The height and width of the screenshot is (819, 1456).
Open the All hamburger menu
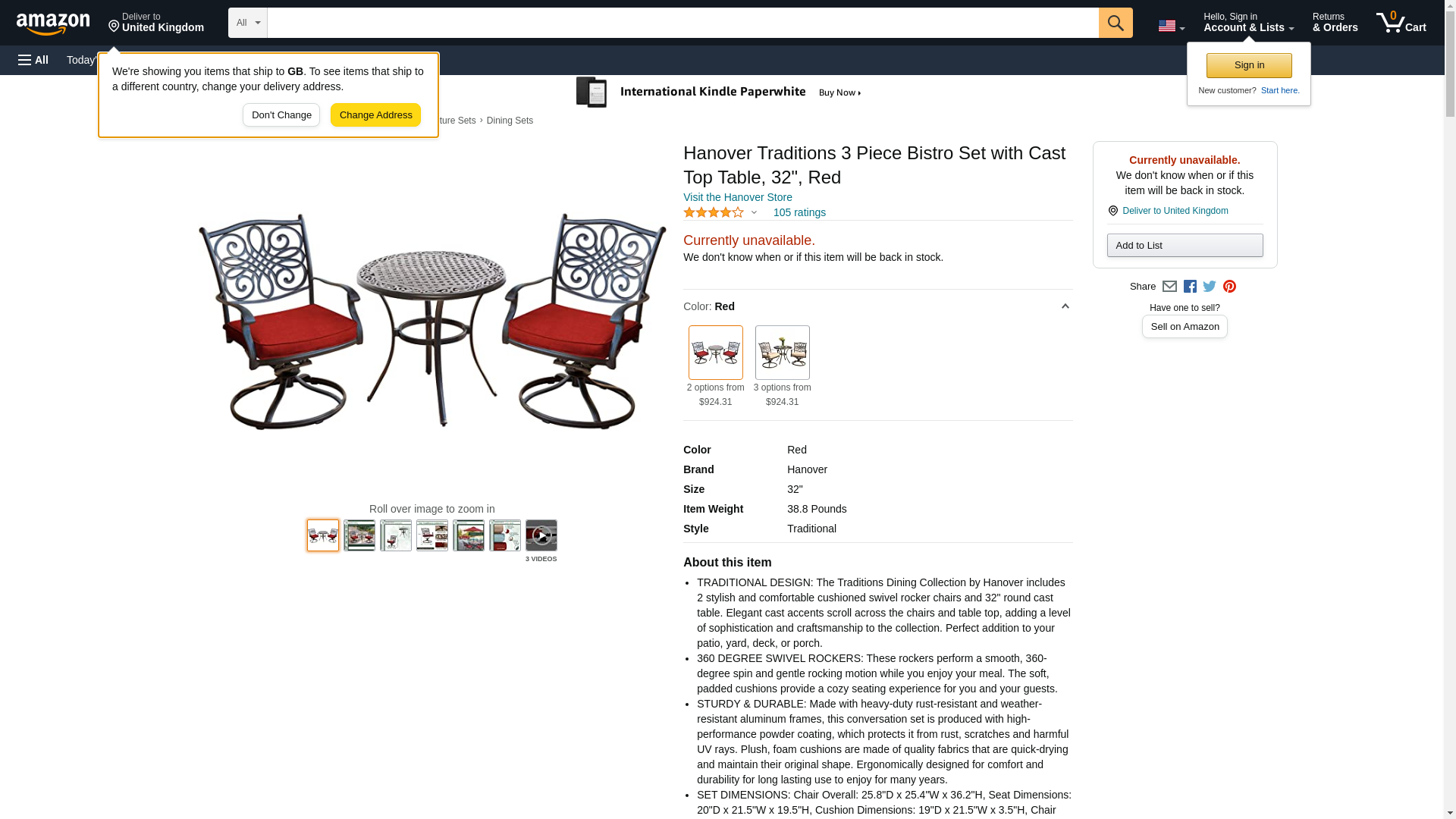(x=33, y=60)
